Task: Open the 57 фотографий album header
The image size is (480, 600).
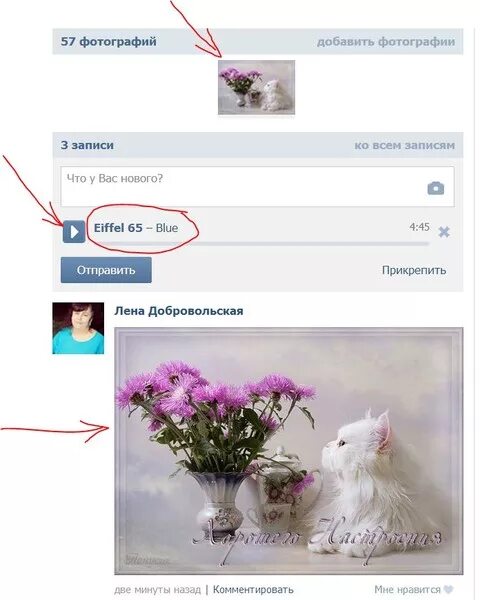Action: pyautogui.click(x=108, y=41)
